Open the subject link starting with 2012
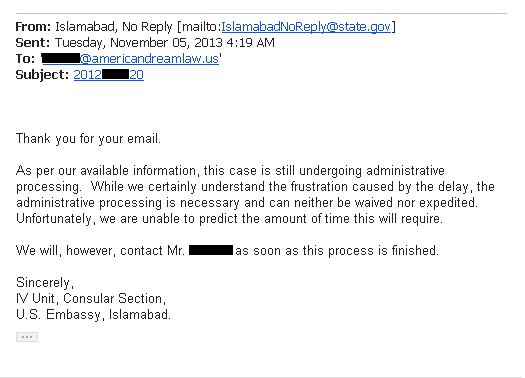Image resolution: width=525 pixels, height=378 pixels. [108, 75]
